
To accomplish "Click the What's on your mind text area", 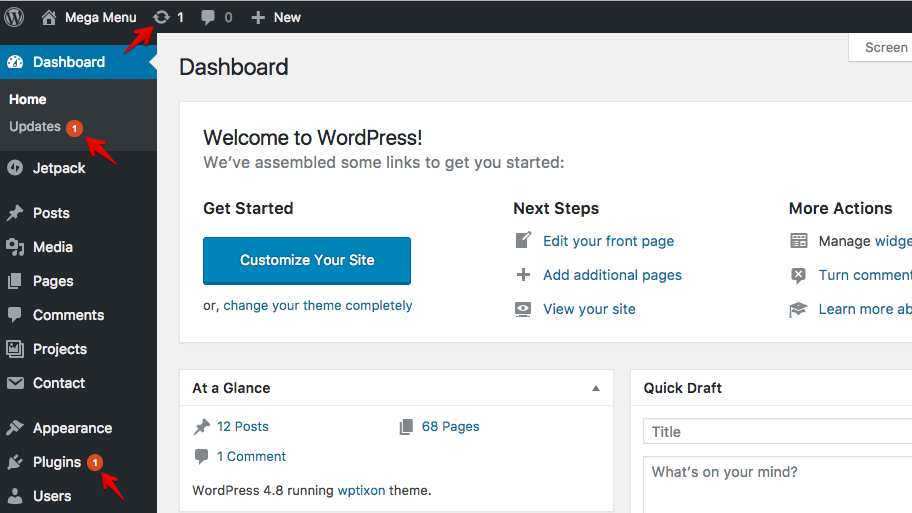I will tap(778, 484).
